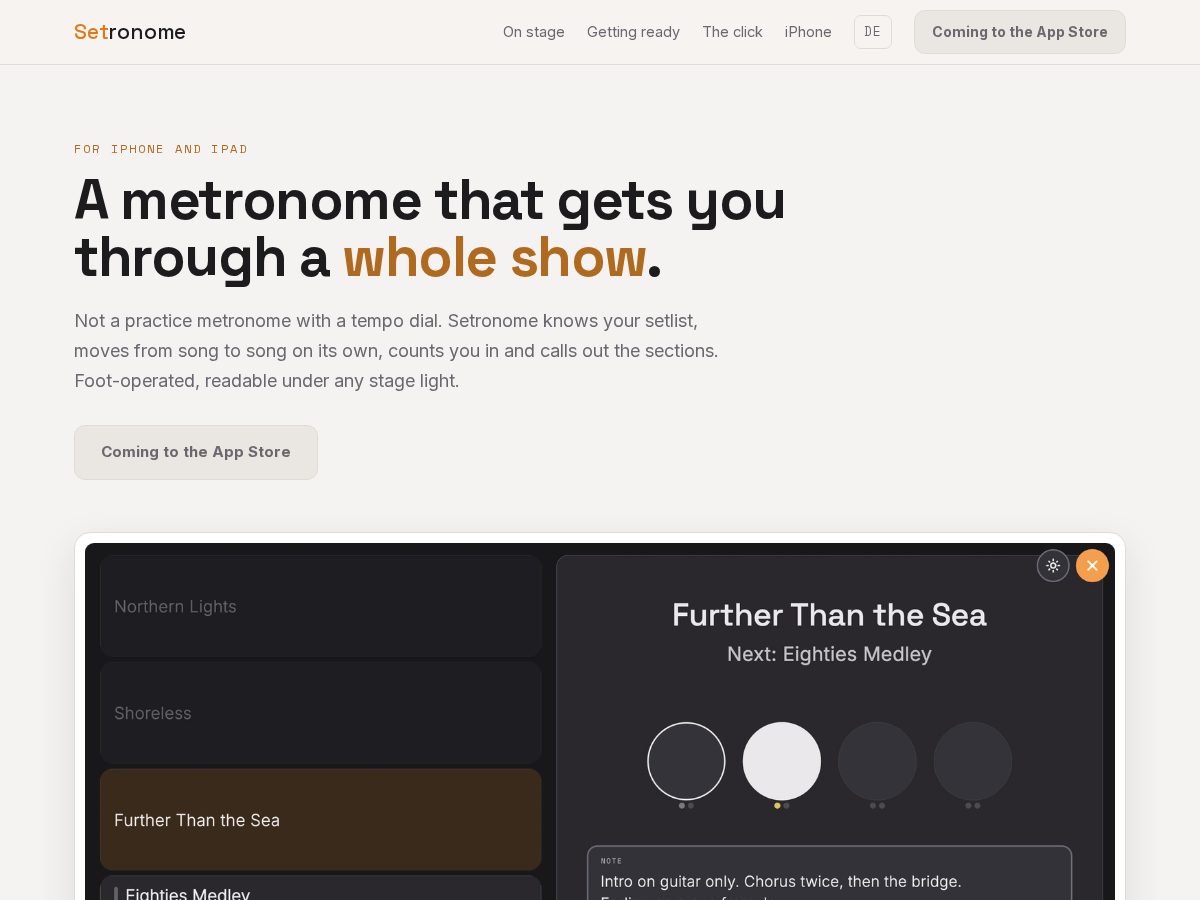Toggle brightness sun icon in preview
The width and height of the screenshot is (1200, 900).
(1053, 565)
